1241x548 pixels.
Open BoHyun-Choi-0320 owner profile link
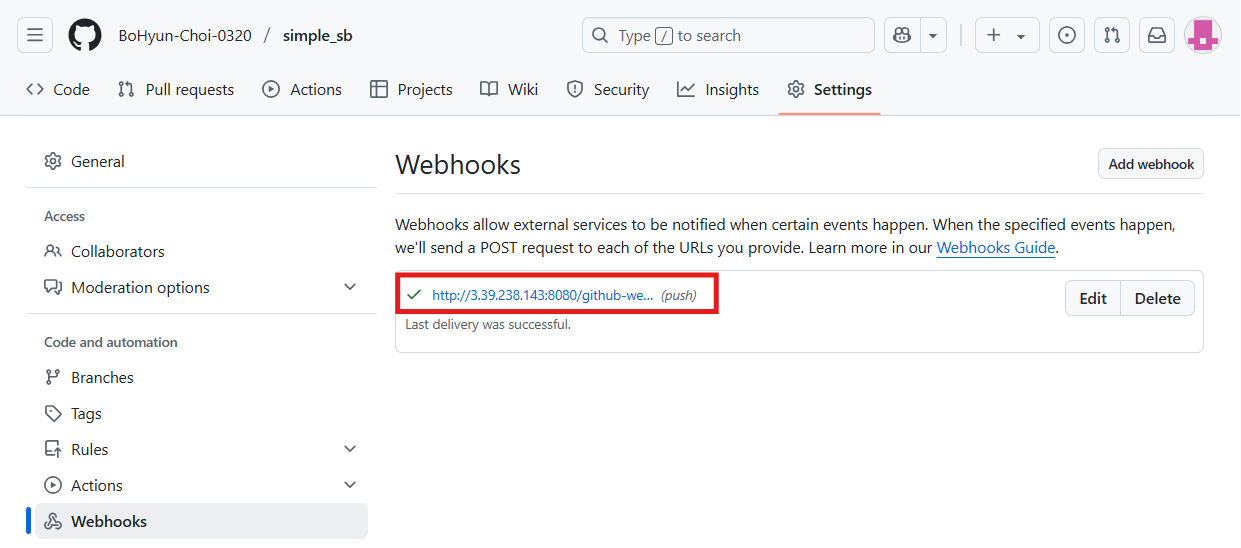point(185,36)
